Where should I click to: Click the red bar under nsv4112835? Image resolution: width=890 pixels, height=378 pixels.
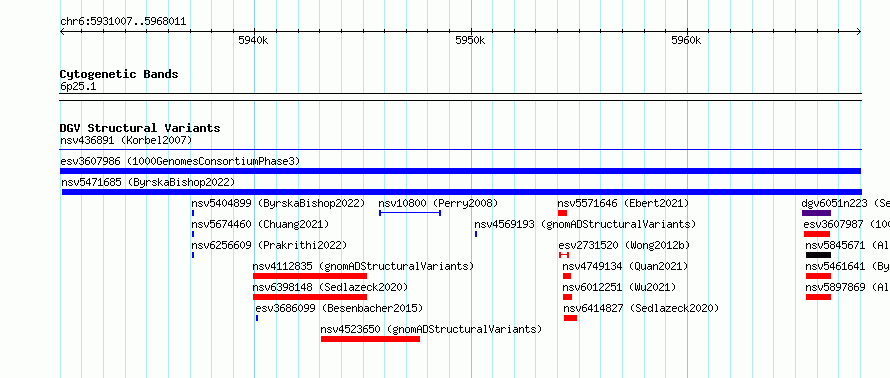click(x=310, y=276)
